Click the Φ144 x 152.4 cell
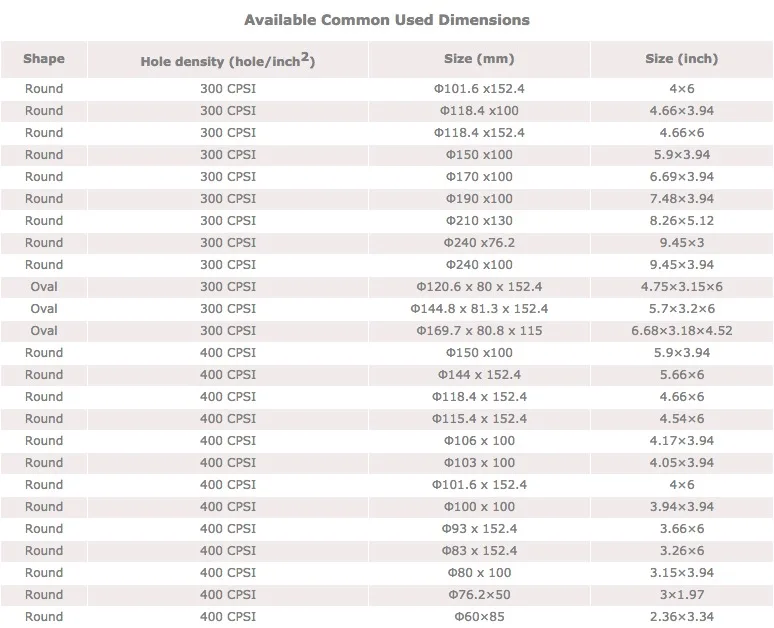This screenshot has height=628, width=774. pos(479,375)
